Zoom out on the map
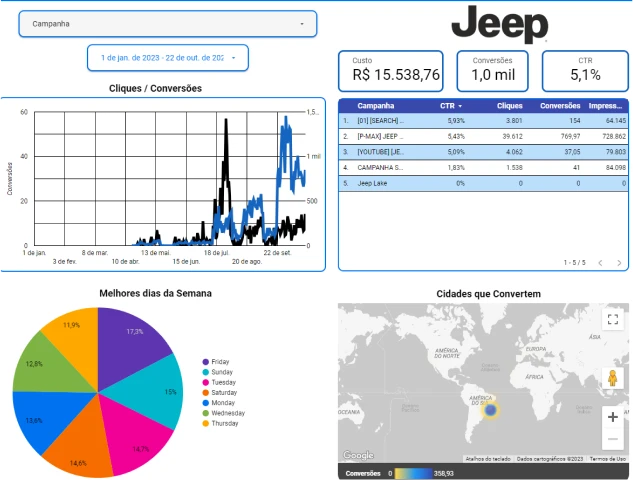The height and width of the screenshot is (480, 633). (613, 439)
